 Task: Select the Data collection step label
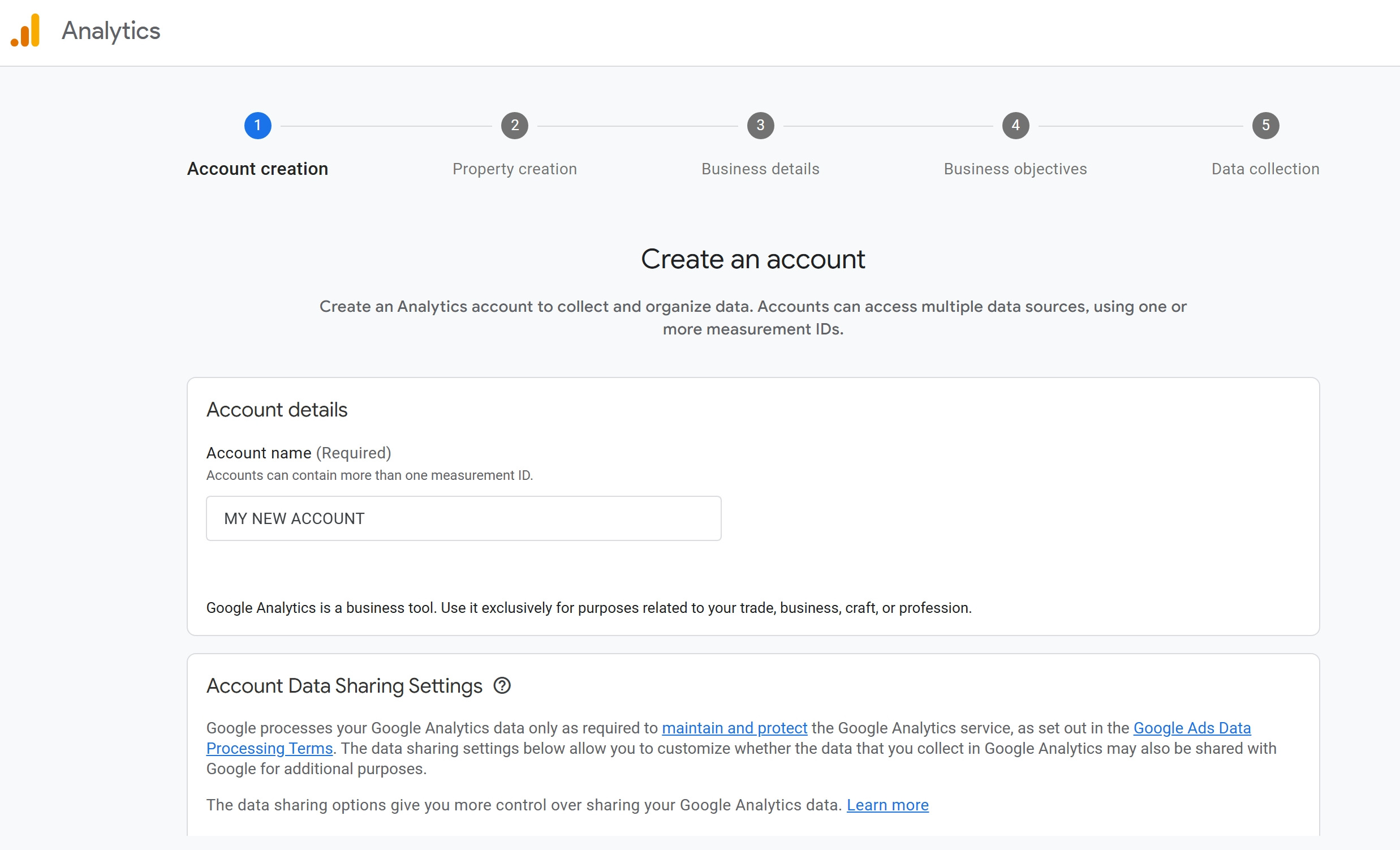coord(1265,169)
